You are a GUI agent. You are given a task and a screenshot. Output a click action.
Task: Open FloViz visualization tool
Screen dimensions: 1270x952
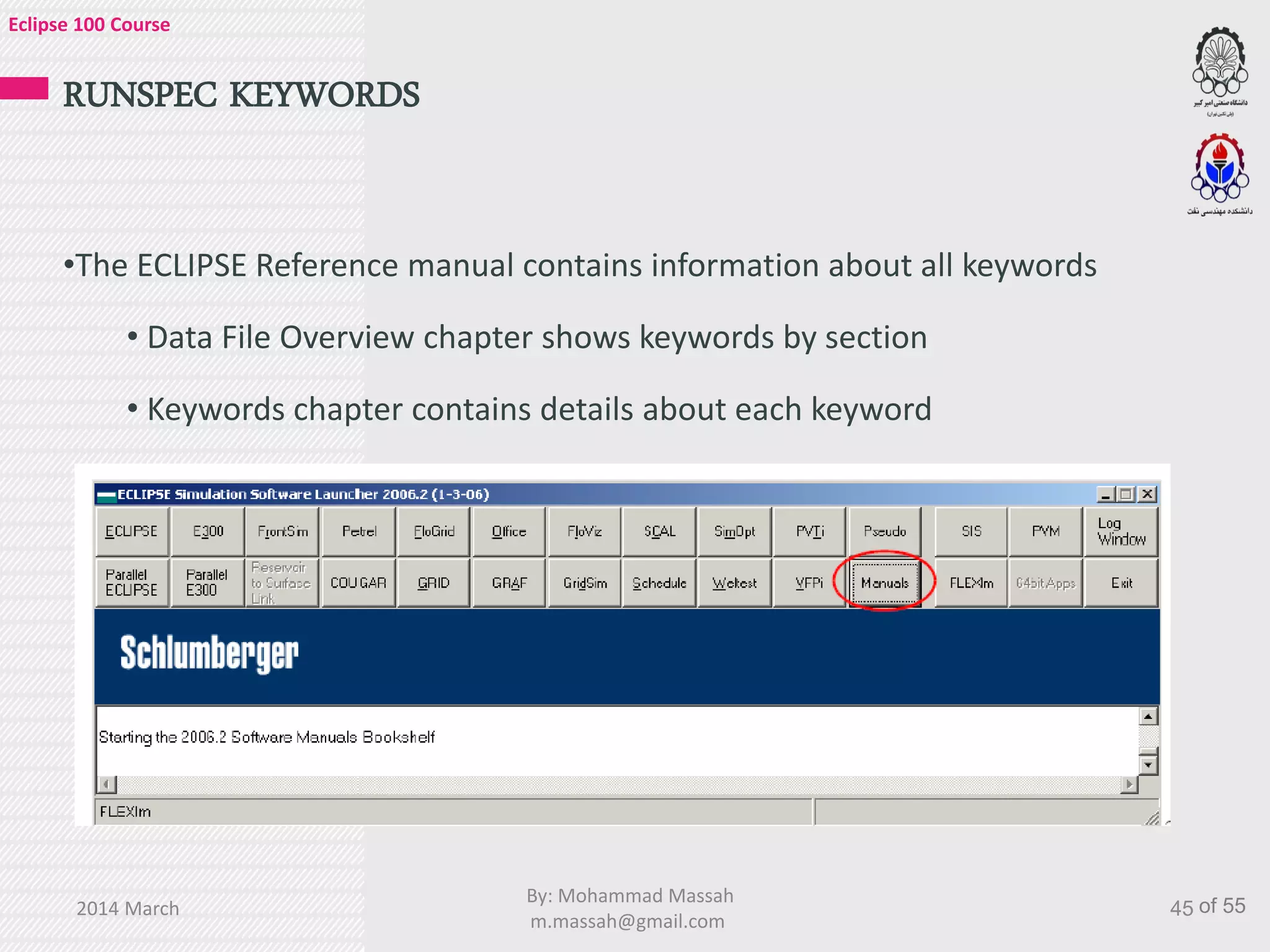pos(584,532)
